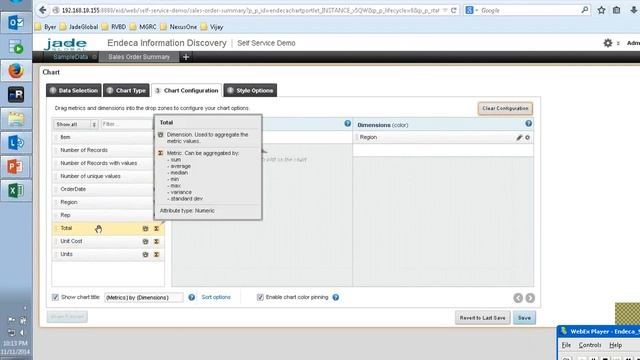
Task: Open the search engine dropdown in Google box
Action: coord(471,10)
